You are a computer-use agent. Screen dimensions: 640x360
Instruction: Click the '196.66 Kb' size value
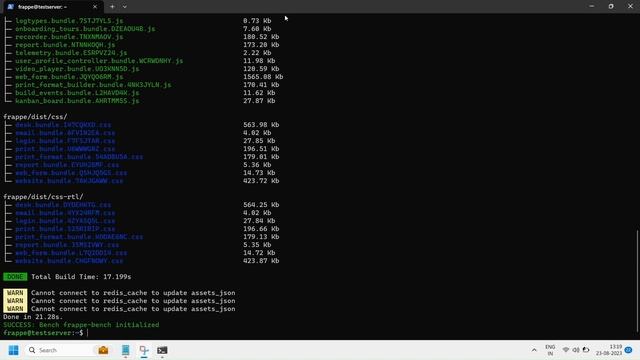click(261, 229)
